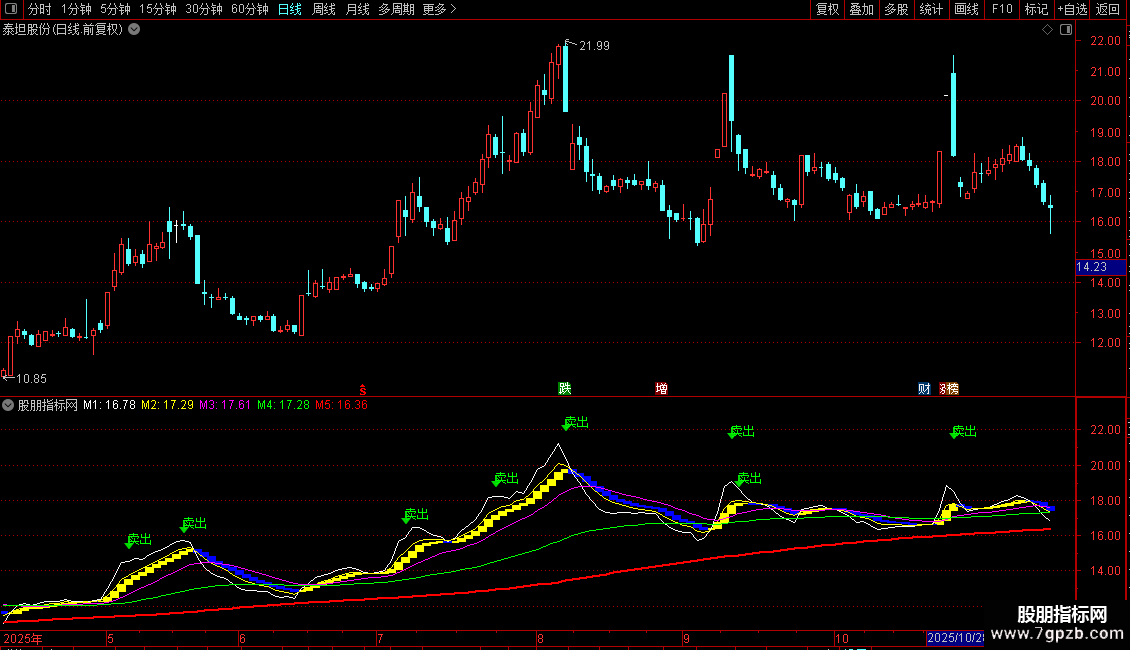Viewport: 1130px width, 650px height.
Task: Select the 60分钟 period tab
Action: pos(249,9)
